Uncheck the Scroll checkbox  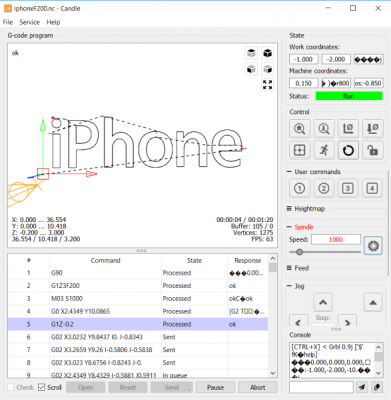[41, 387]
